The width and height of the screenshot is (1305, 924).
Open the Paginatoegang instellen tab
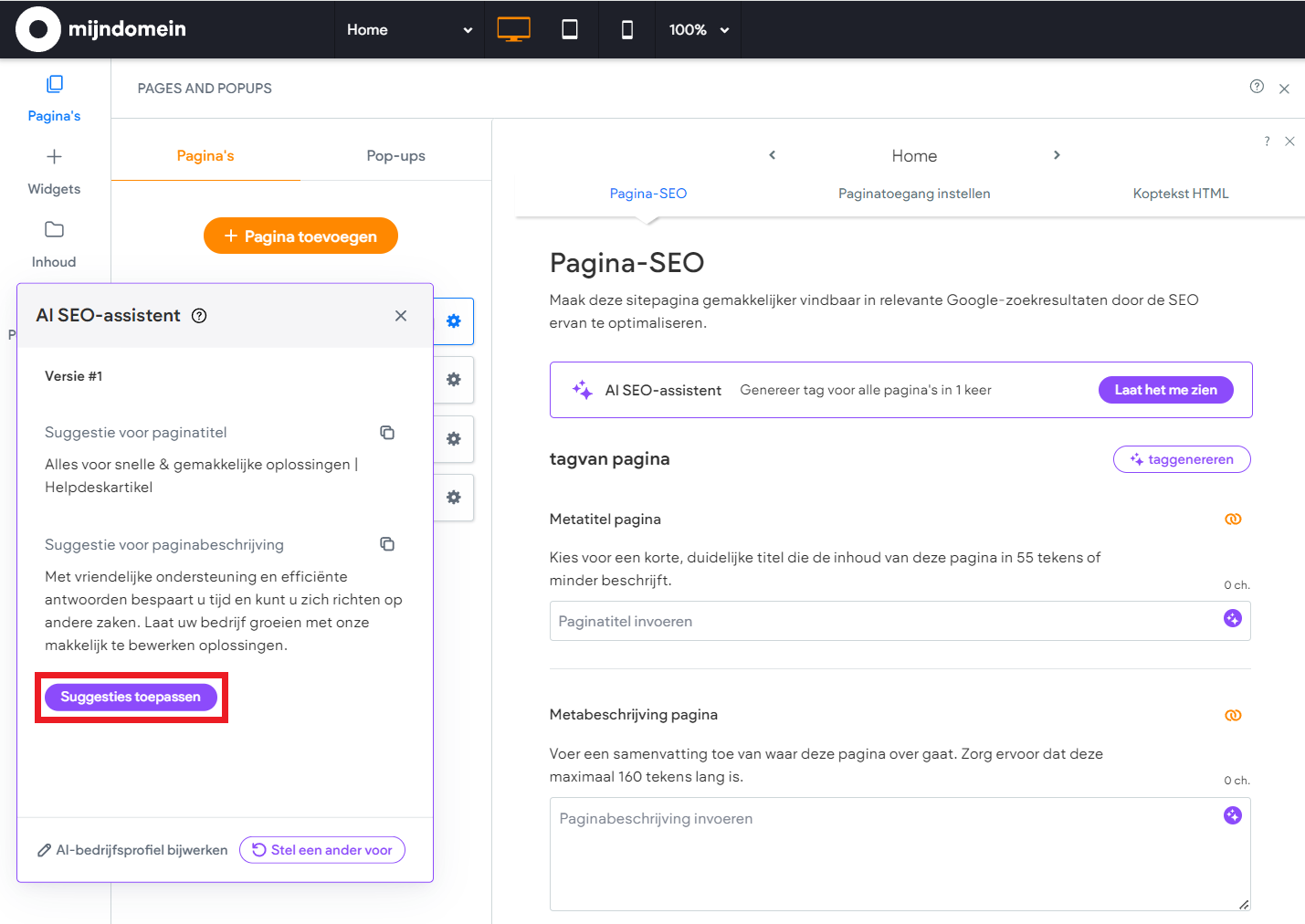pos(914,194)
